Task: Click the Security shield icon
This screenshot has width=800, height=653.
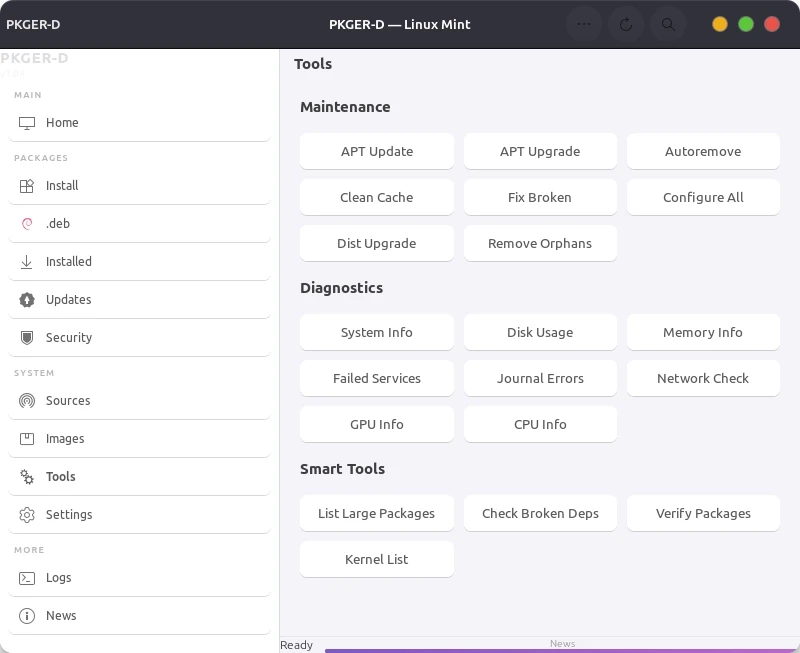Action: pos(27,337)
